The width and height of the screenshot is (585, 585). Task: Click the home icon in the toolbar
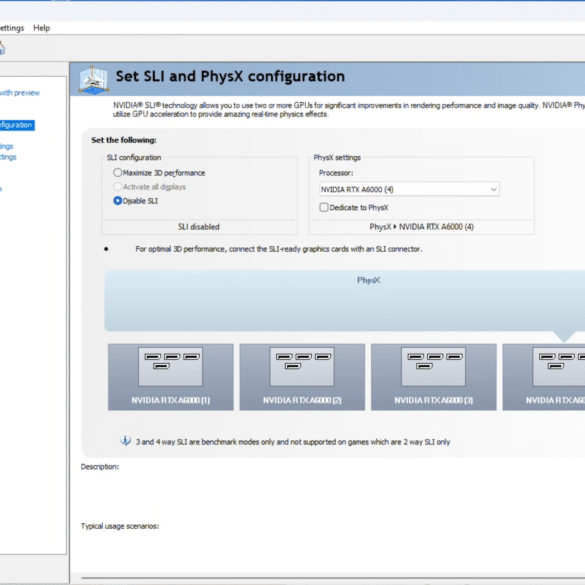[2, 48]
